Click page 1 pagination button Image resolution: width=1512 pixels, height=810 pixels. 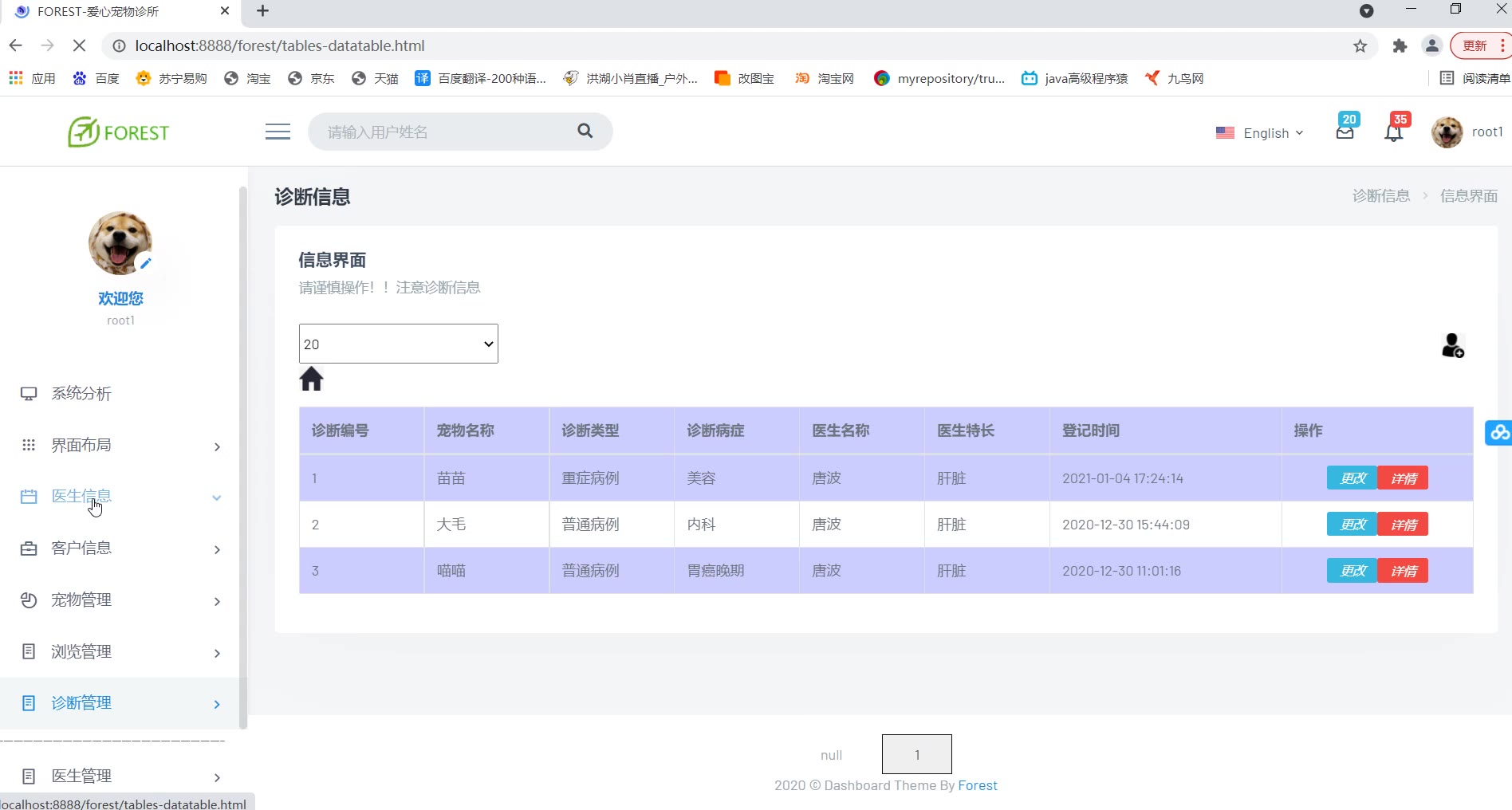(916, 754)
